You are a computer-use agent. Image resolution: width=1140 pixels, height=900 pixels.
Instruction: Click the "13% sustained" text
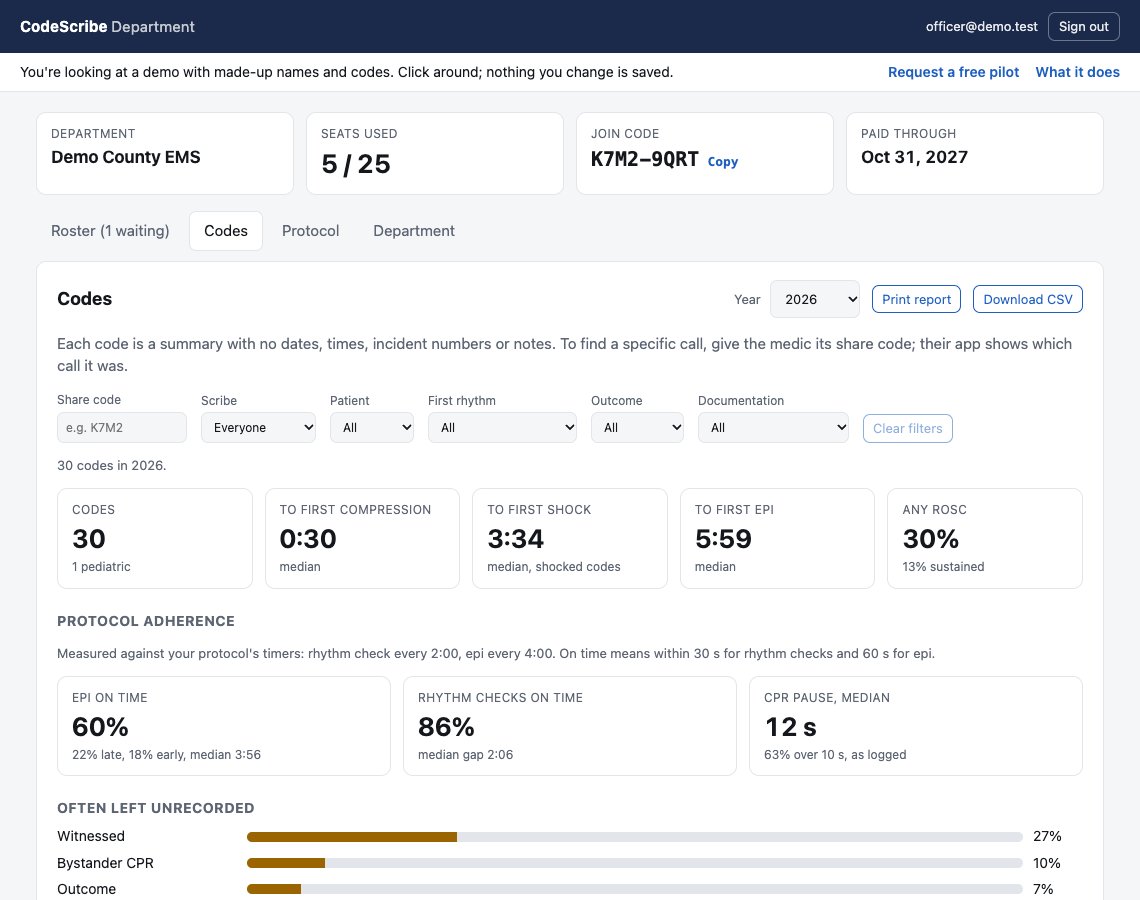click(x=943, y=566)
